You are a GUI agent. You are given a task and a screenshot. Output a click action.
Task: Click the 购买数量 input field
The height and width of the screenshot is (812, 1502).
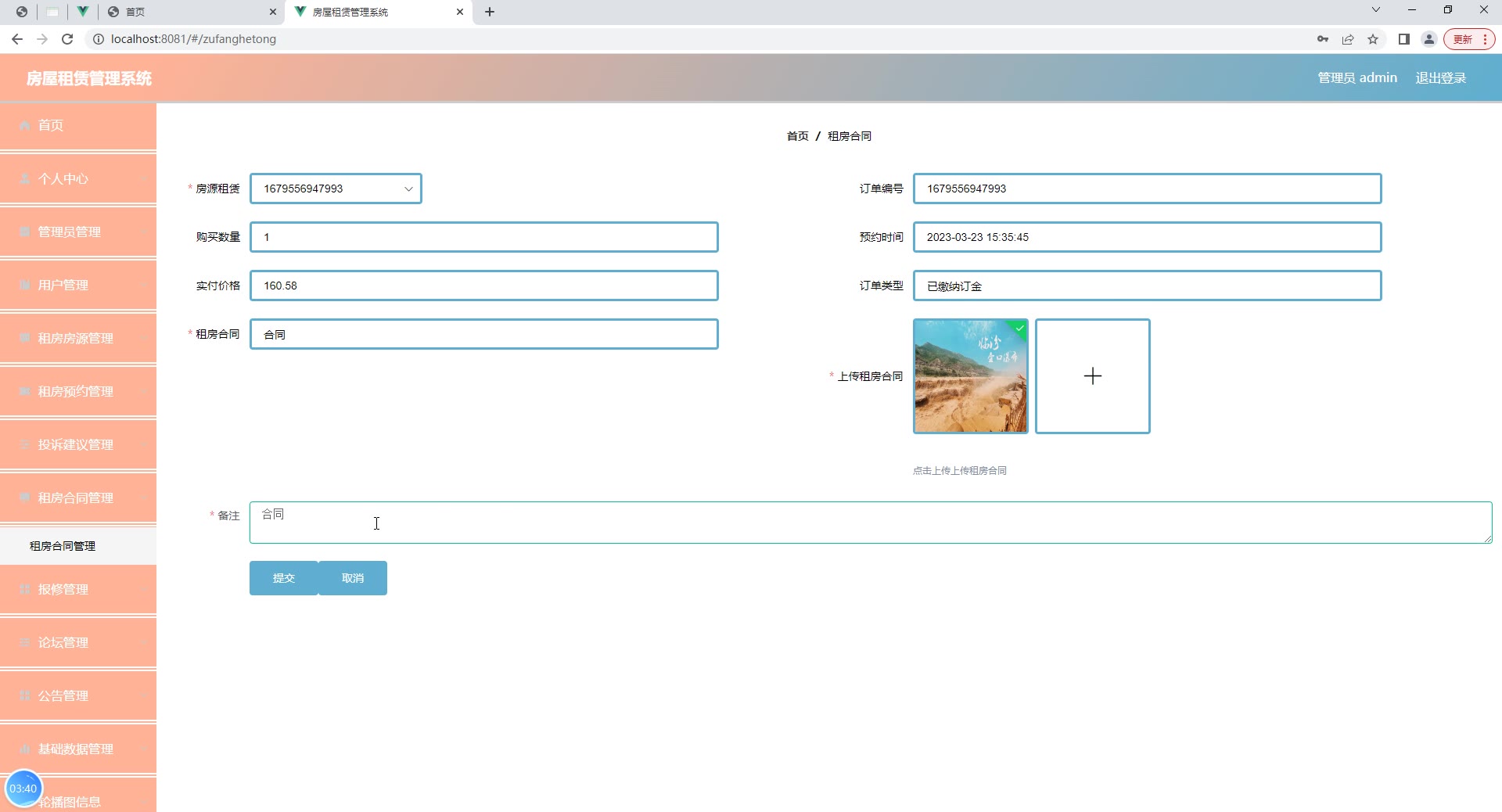(484, 237)
